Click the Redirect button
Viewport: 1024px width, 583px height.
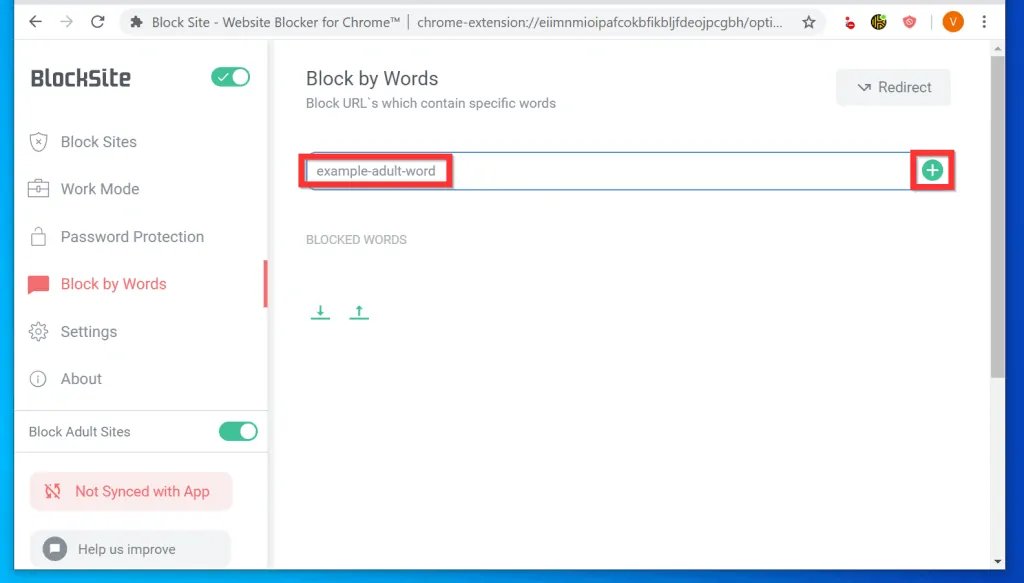coord(893,87)
